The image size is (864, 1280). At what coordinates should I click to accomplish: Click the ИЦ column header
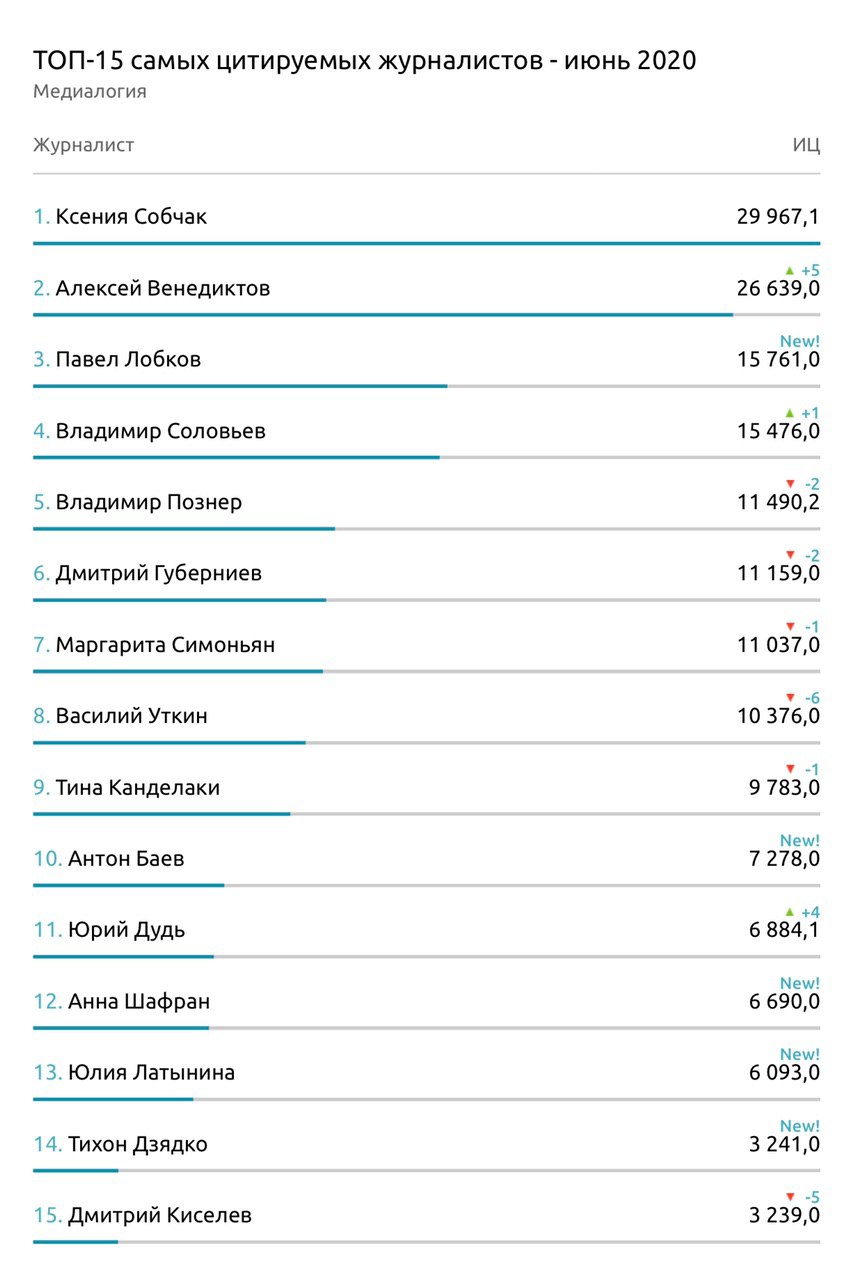(806, 145)
